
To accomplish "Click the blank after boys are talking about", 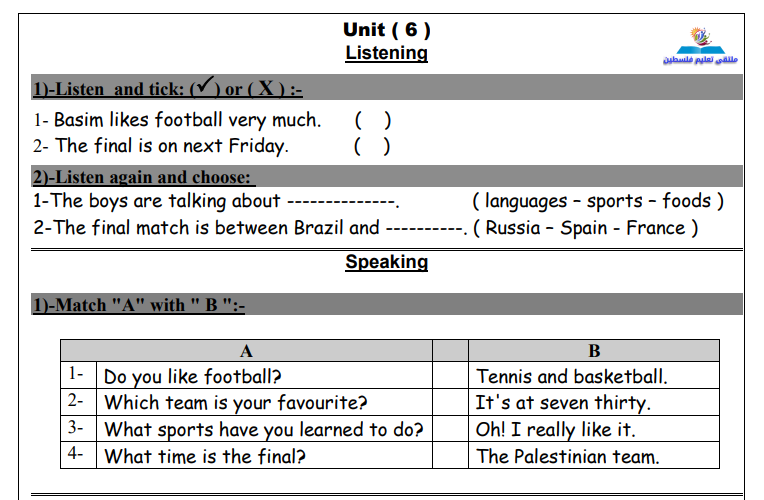I will [x=343, y=202].
